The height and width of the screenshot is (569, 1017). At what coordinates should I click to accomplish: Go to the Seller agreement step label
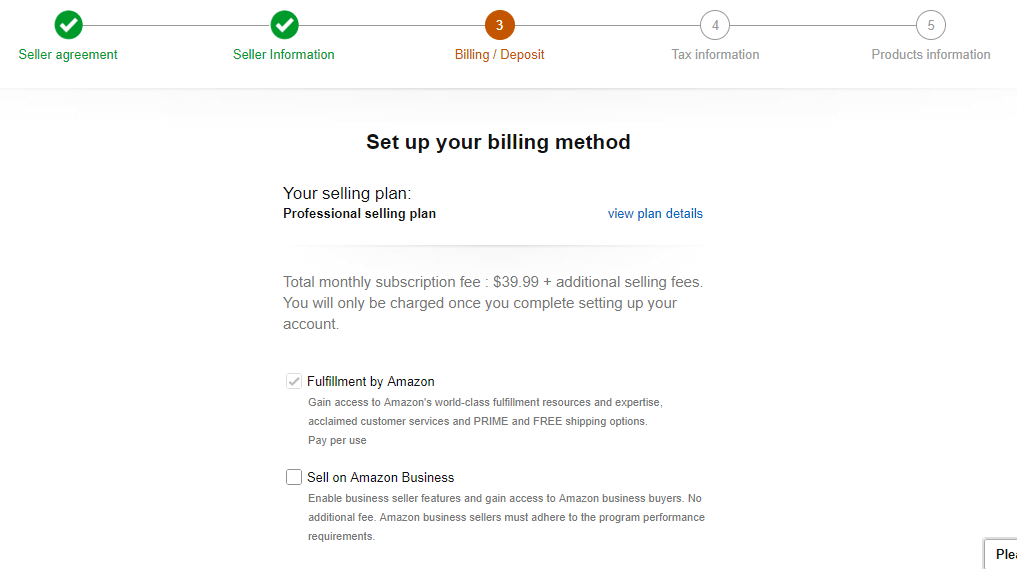point(68,54)
